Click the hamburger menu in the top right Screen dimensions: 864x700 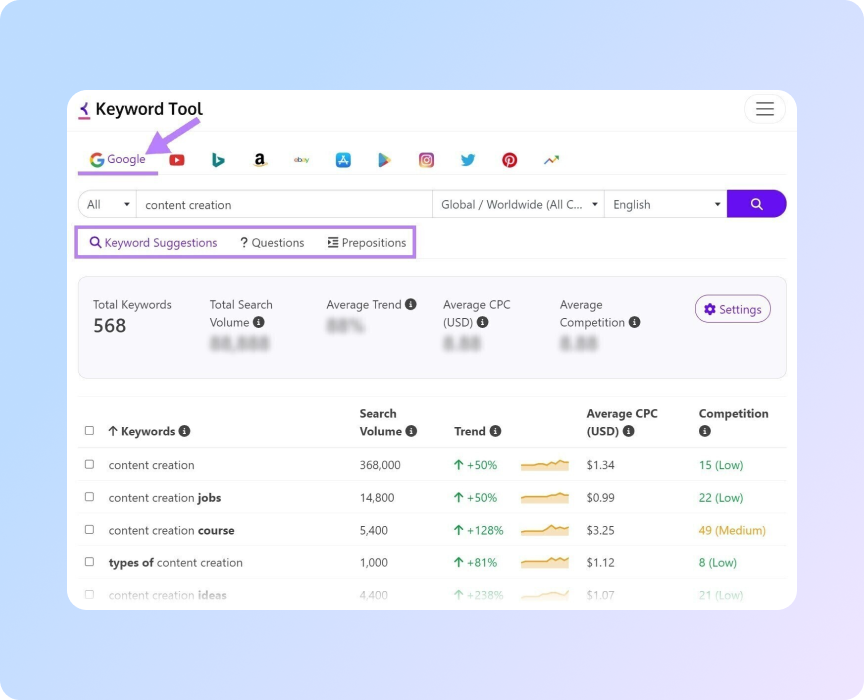pyautogui.click(x=765, y=109)
